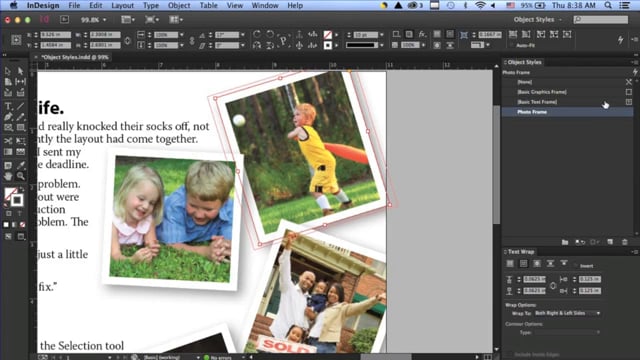Click the top offset field in Text Wrap
This screenshot has height=360, width=640.
534,279
